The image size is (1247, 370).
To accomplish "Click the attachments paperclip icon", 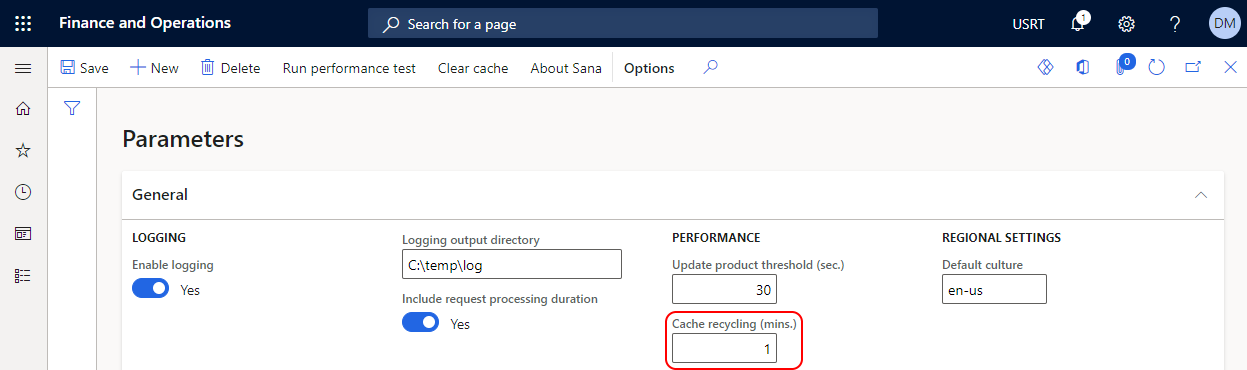I will click(1121, 67).
